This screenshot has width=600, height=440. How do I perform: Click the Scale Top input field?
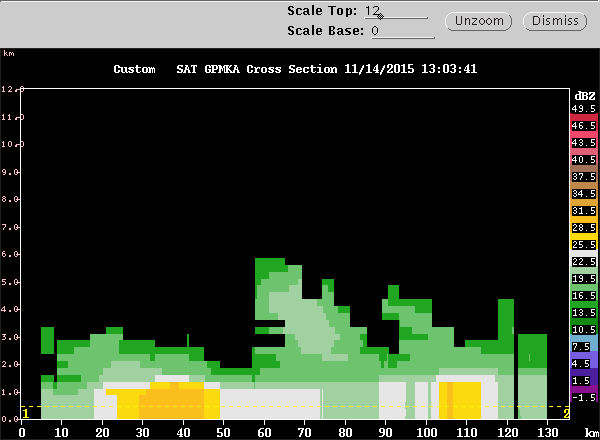pos(396,11)
